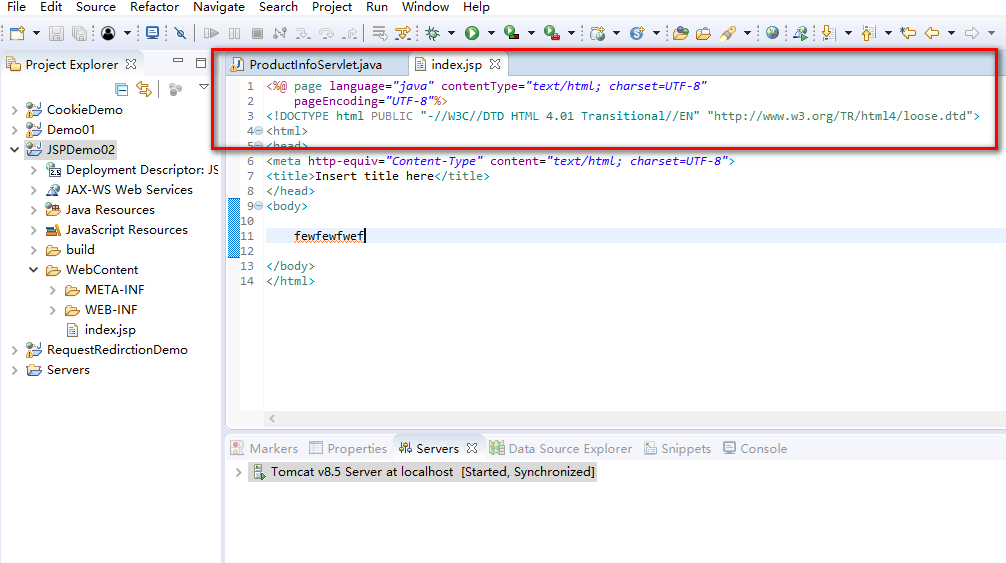Click the Drop to Frame icon

(x=380, y=33)
